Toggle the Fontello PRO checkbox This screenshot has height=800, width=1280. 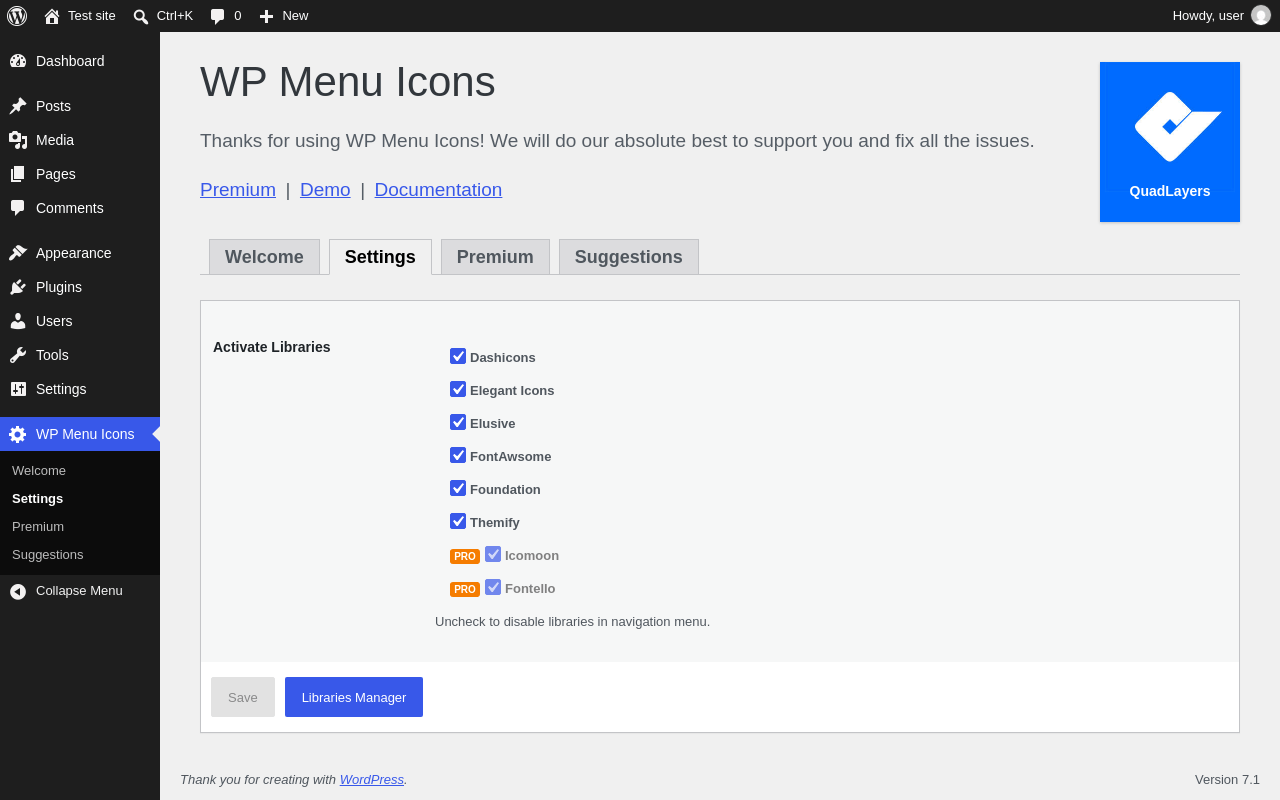coord(493,587)
